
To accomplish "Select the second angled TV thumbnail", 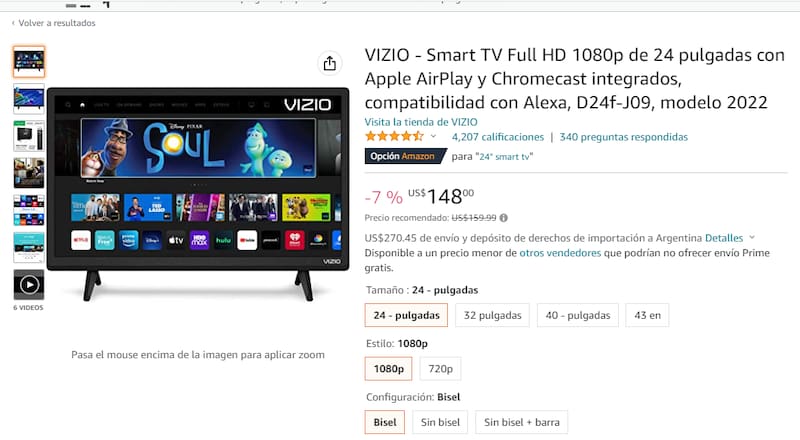I will point(29,99).
